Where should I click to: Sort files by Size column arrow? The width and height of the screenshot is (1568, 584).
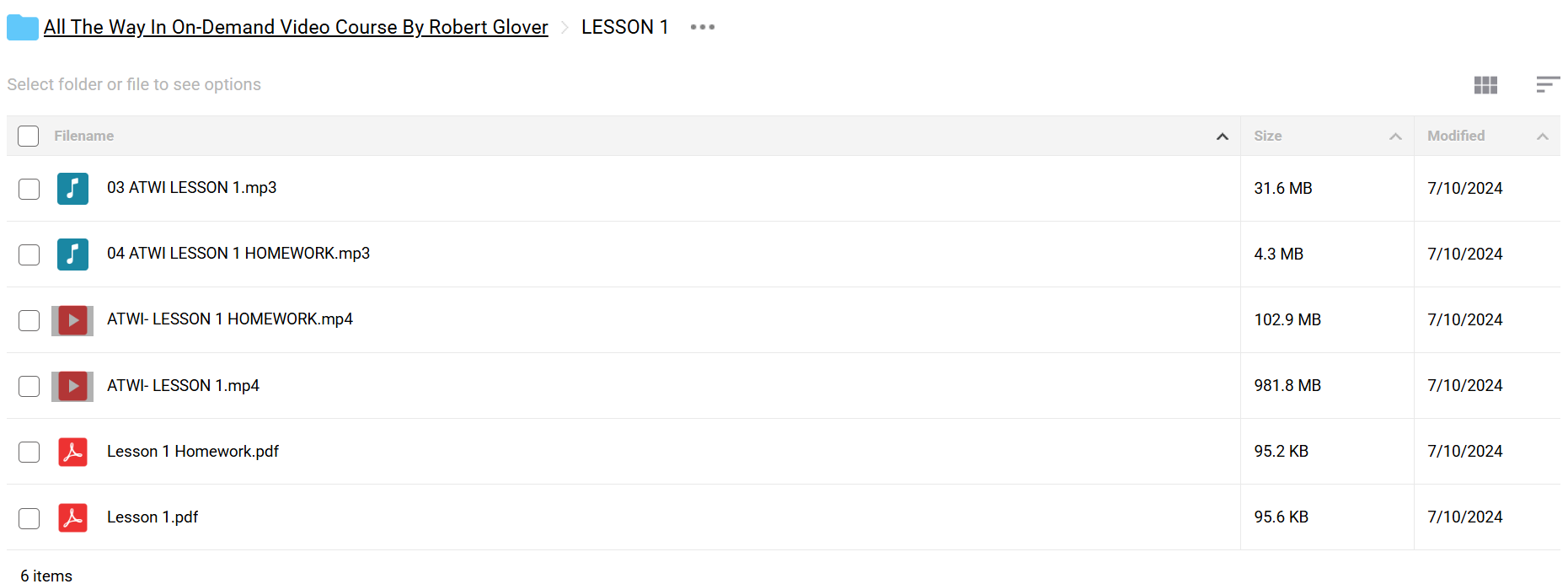coord(1395,137)
